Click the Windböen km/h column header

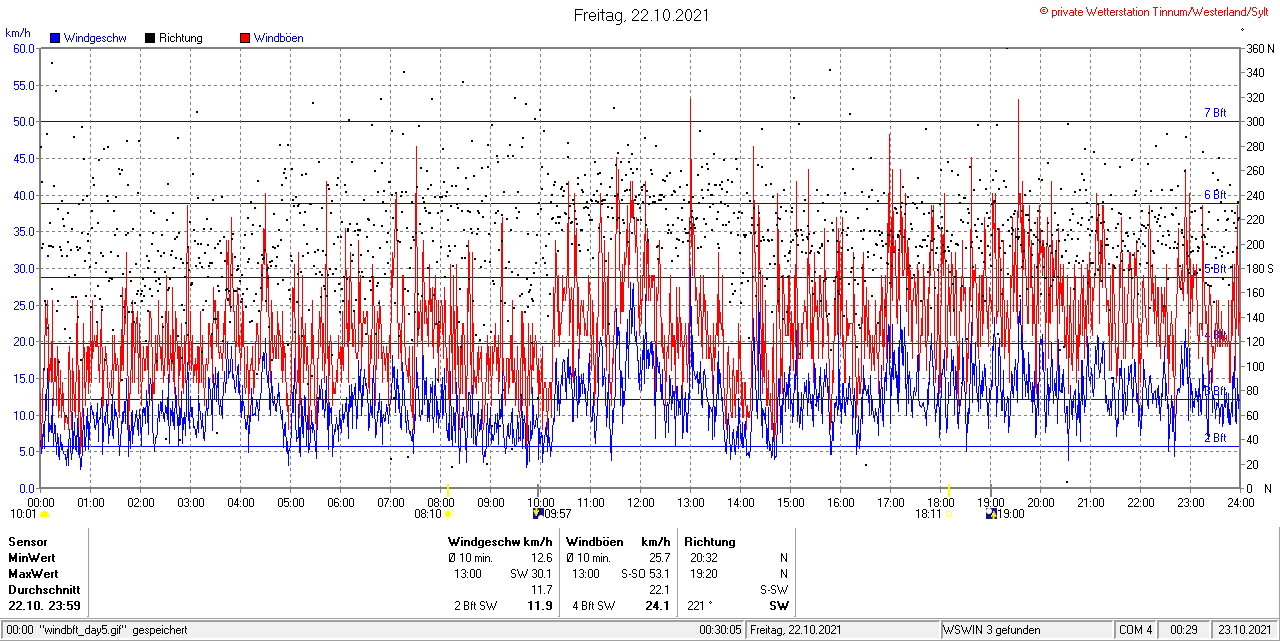(618, 541)
